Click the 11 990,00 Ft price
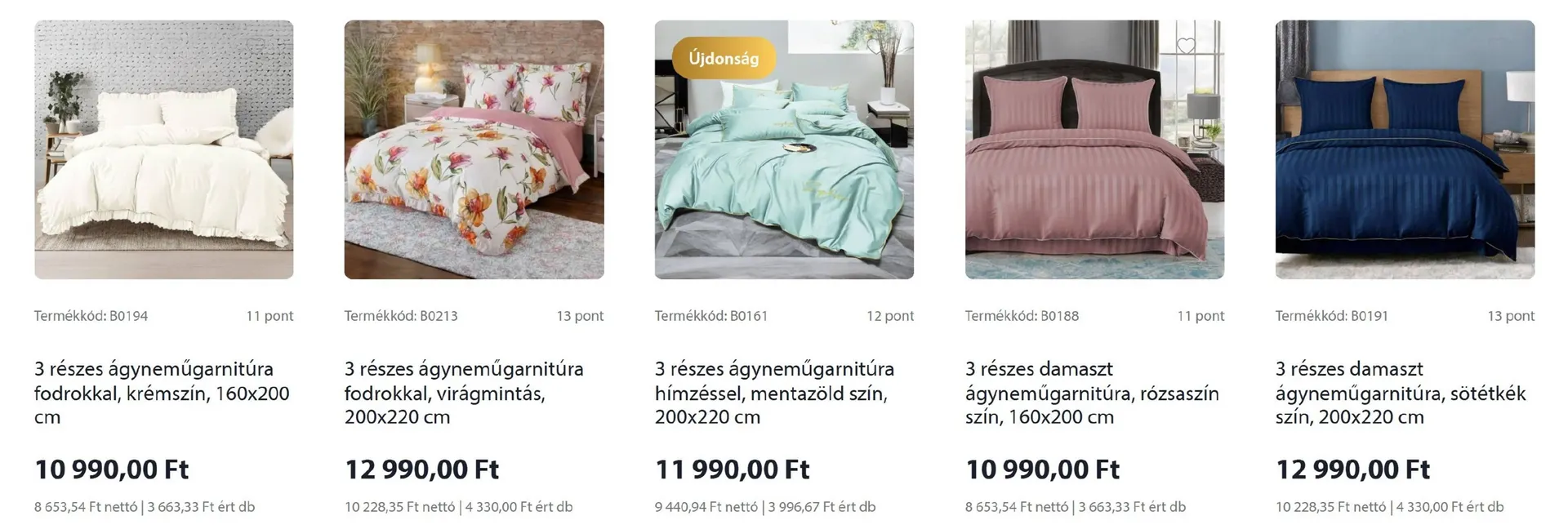 coord(733,469)
